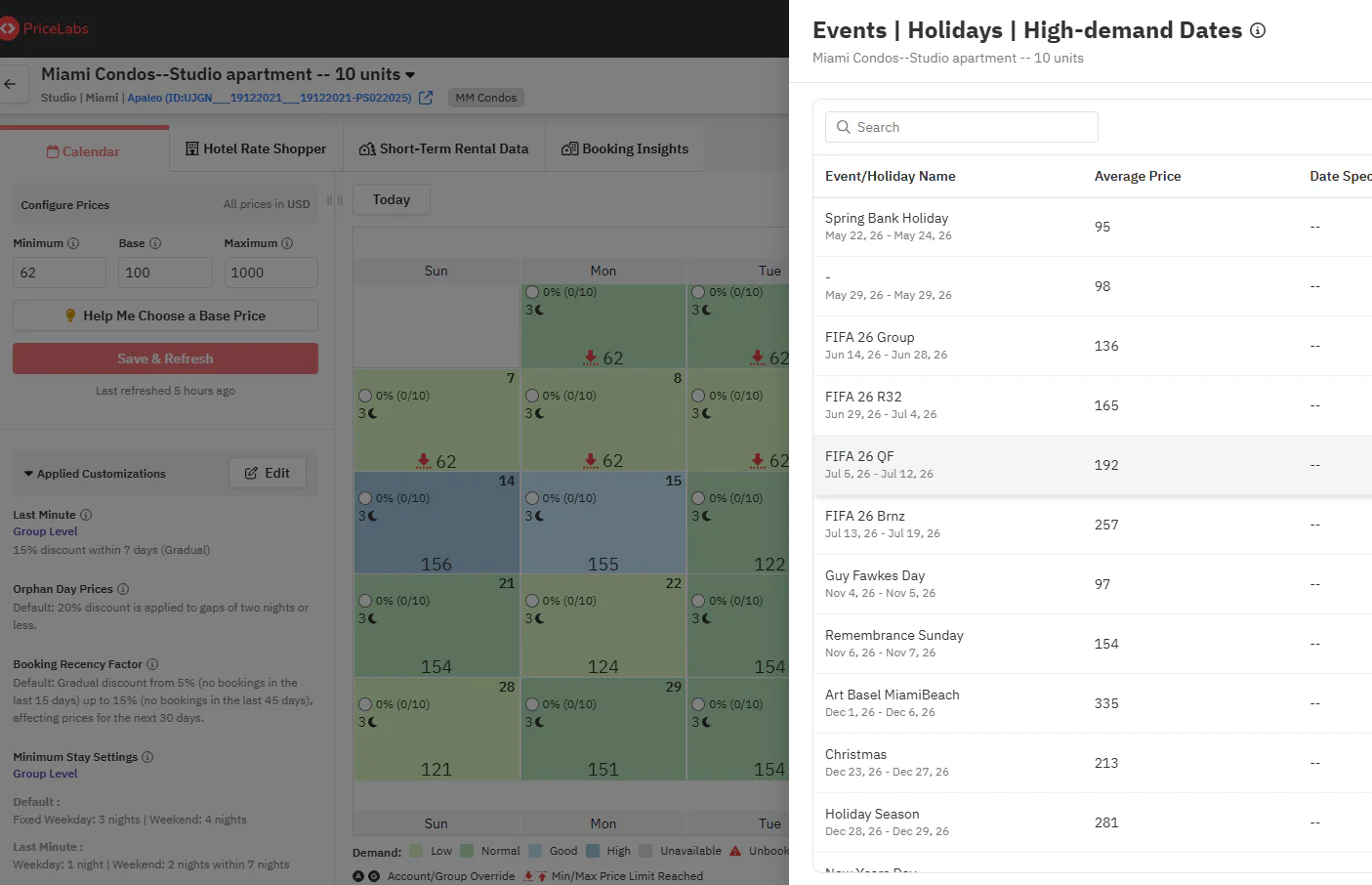Click the Account/Group Override legend icon
Image resolution: width=1372 pixels, height=885 pixels.
click(x=365, y=876)
